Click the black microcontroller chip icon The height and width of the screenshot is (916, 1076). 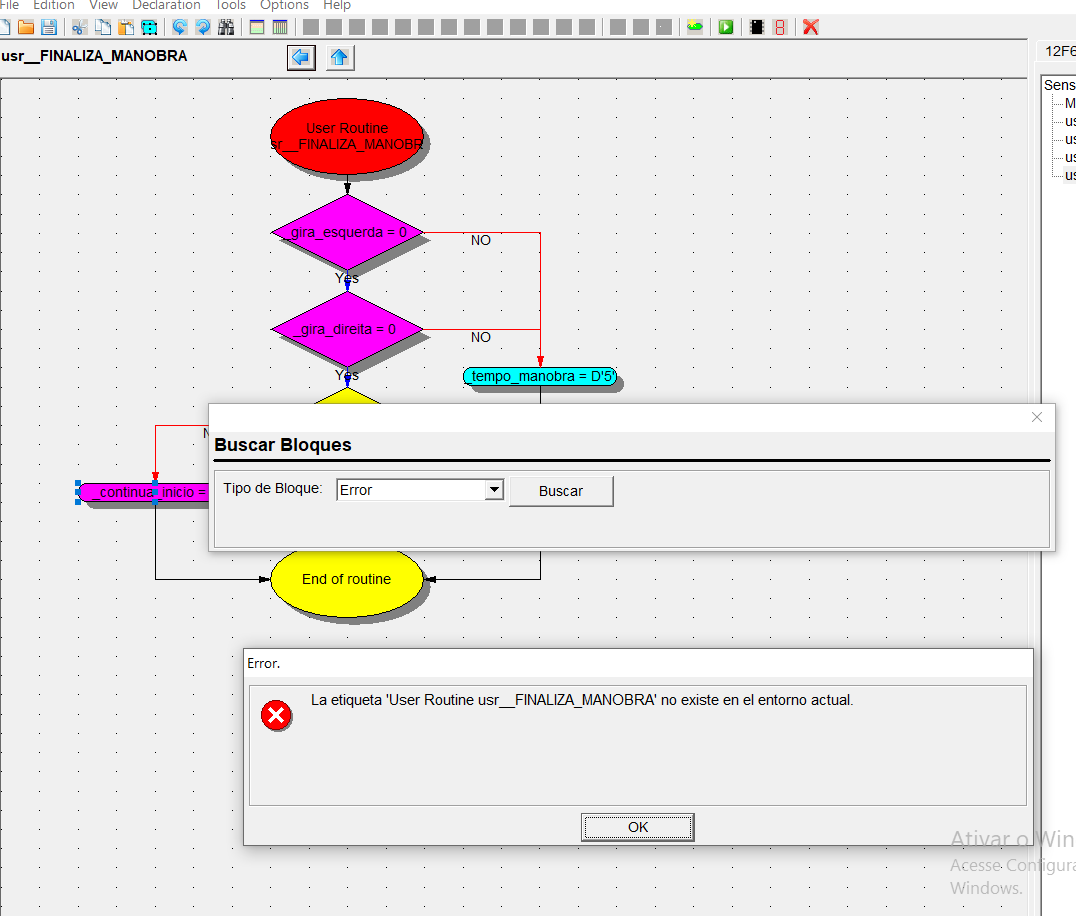pyautogui.click(x=757, y=27)
